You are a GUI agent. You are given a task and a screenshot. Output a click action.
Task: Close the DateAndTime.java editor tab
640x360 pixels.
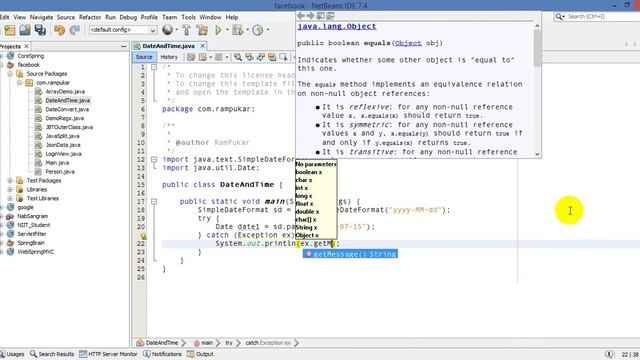click(202, 46)
